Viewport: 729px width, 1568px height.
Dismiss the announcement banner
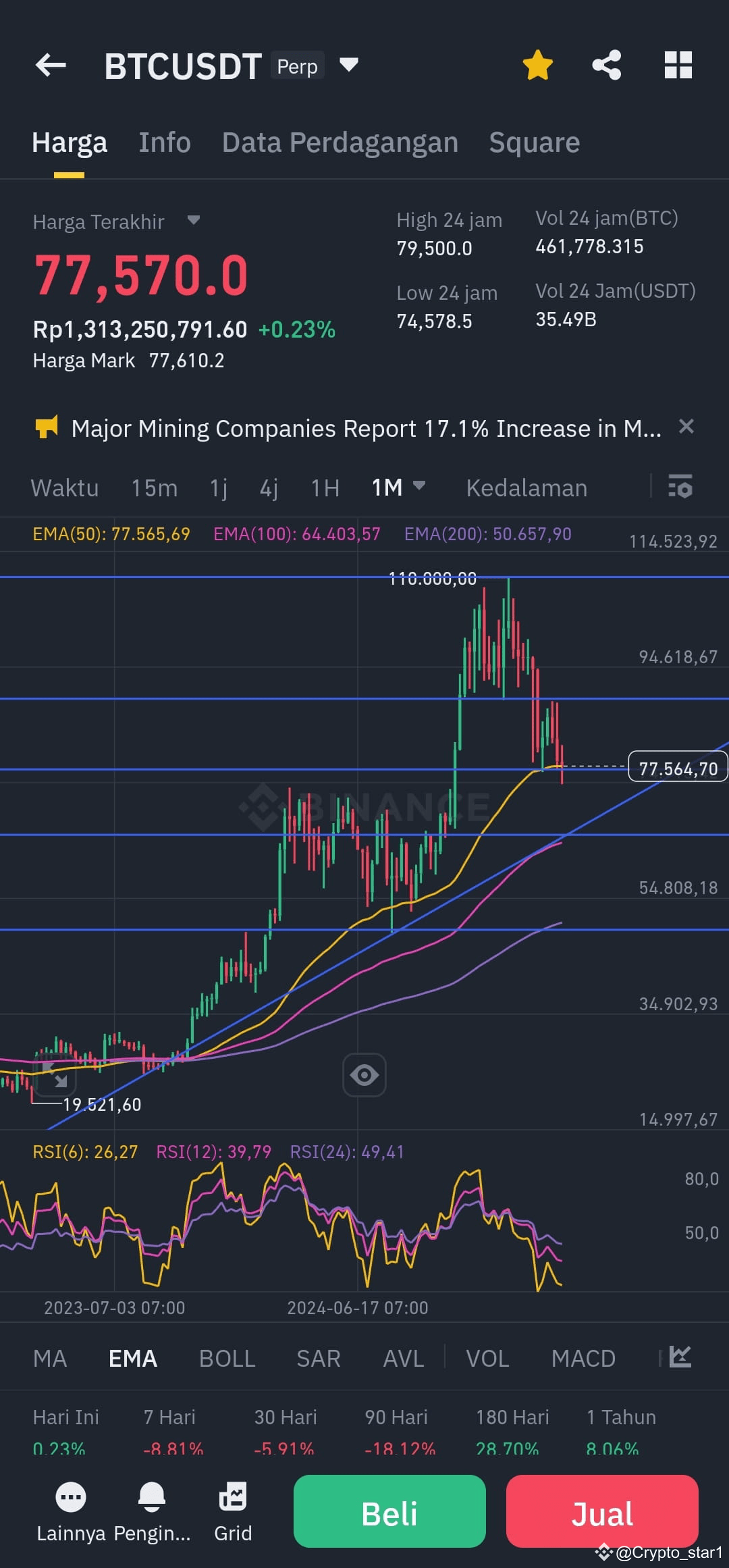[686, 426]
